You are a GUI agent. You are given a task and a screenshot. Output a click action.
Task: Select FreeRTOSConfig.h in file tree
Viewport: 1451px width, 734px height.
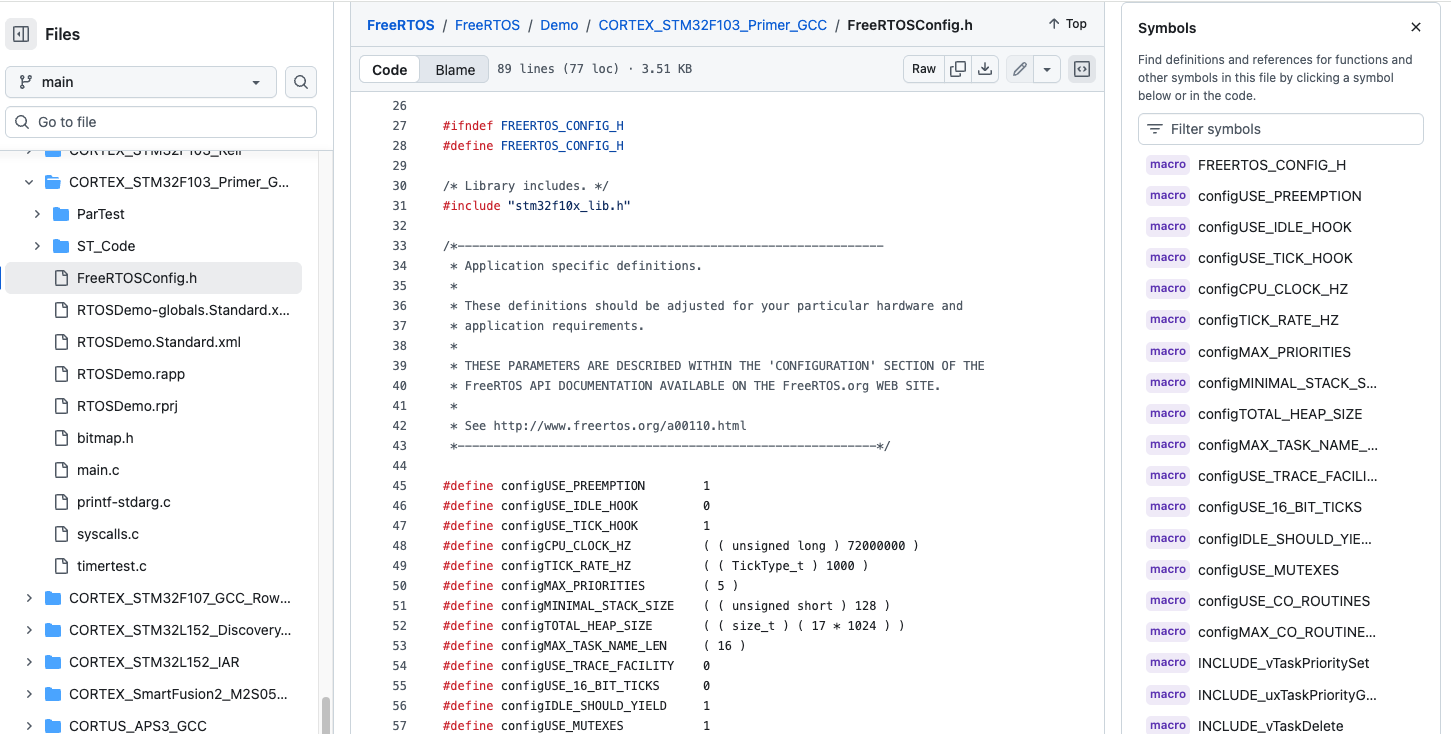tap(154, 278)
